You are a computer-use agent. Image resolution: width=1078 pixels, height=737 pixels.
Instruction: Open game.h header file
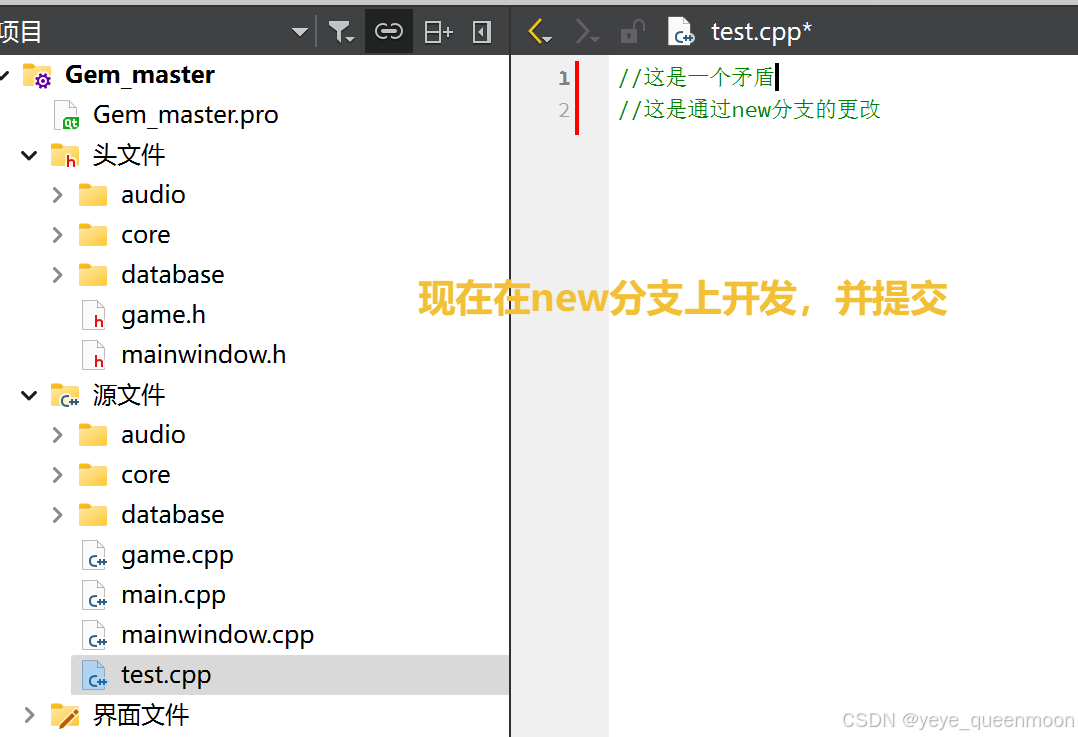(163, 315)
